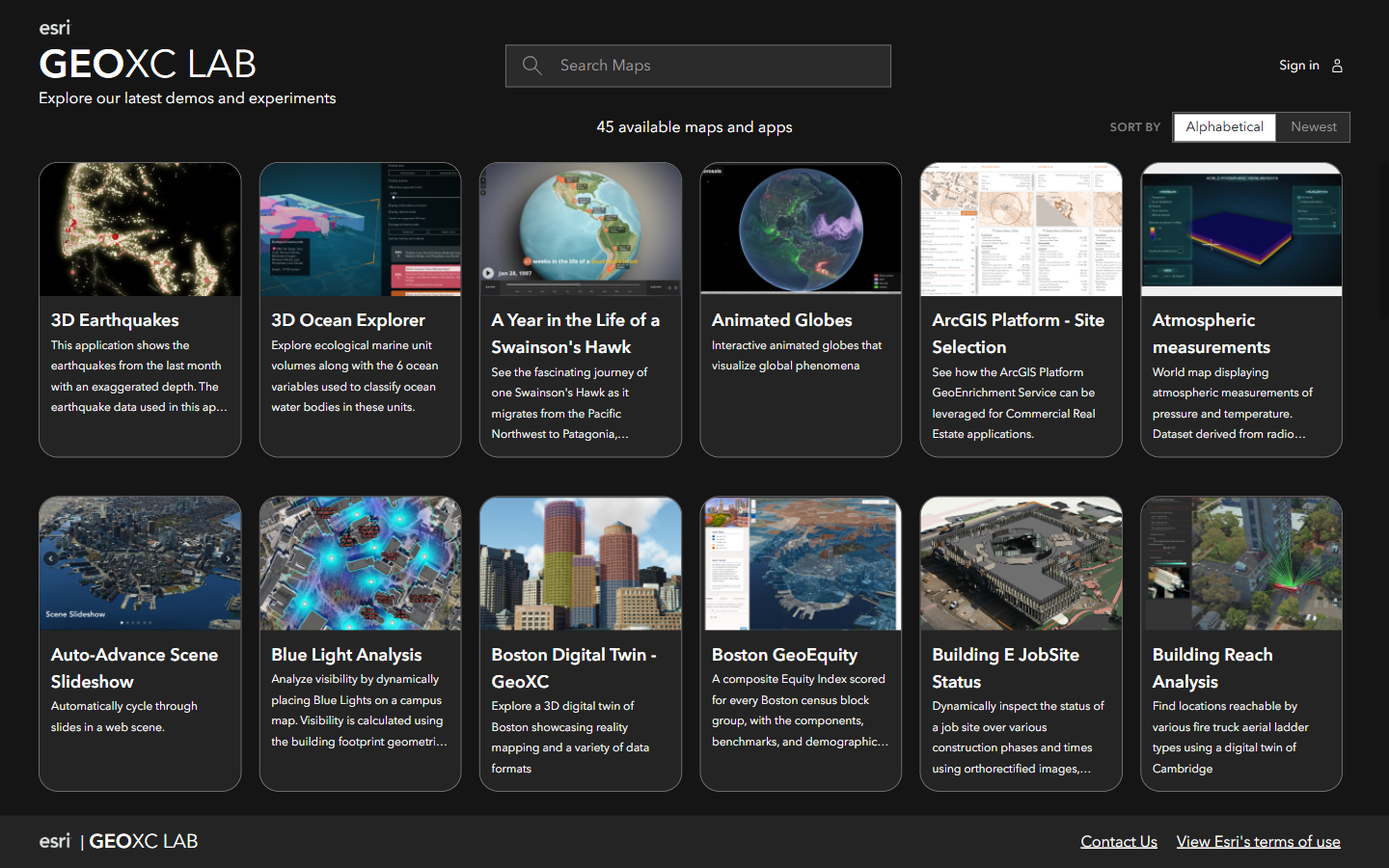Open Building Reach Analysis thumbnail

point(1241,563)
